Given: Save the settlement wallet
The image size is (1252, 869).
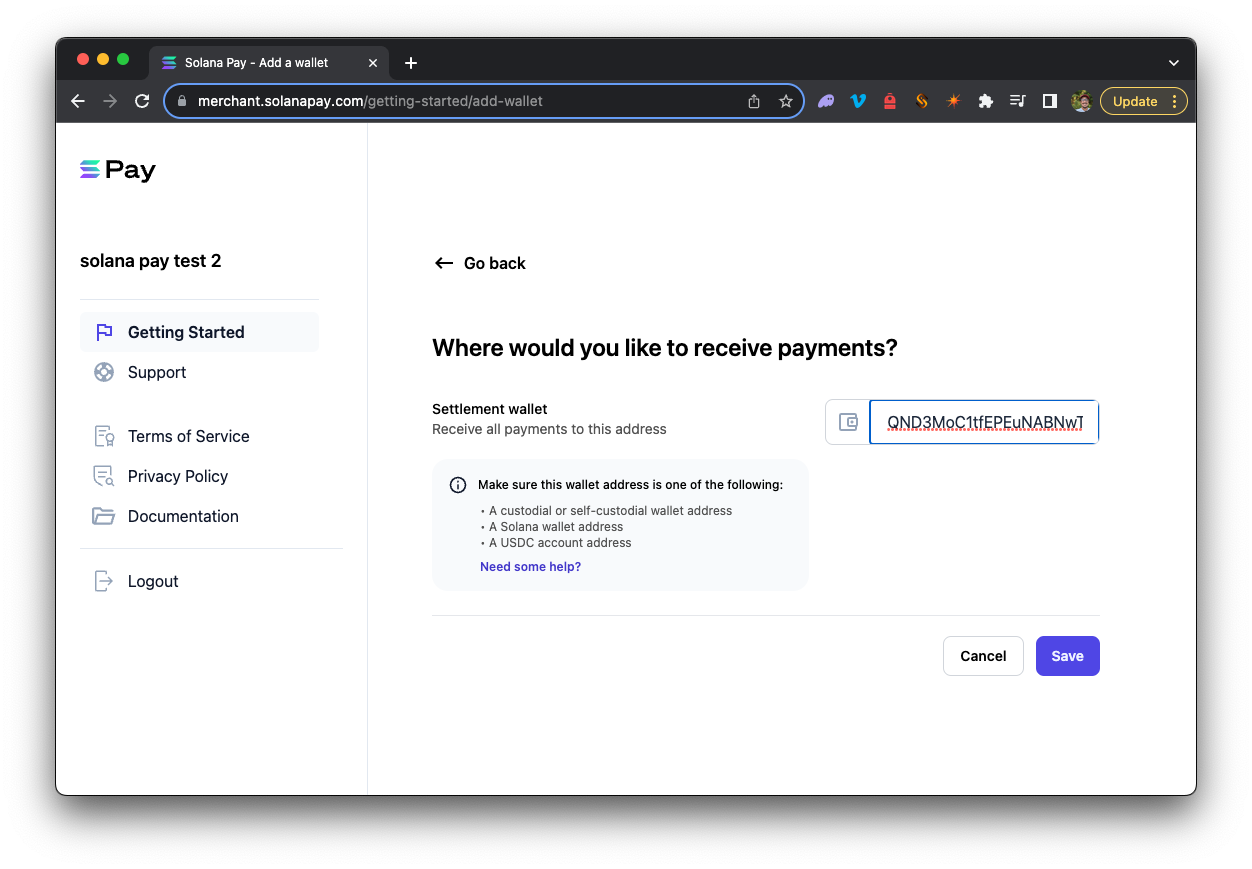Looking at the screenshot, I should [1067, 656].
